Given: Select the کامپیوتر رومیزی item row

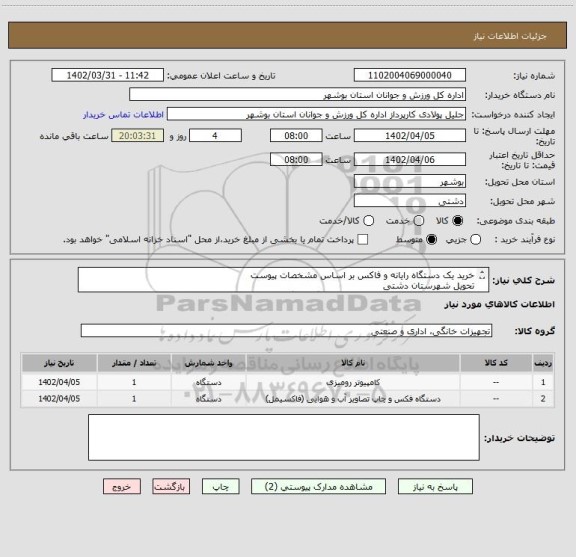Looking at the screenshot, I should pos(288,382).
